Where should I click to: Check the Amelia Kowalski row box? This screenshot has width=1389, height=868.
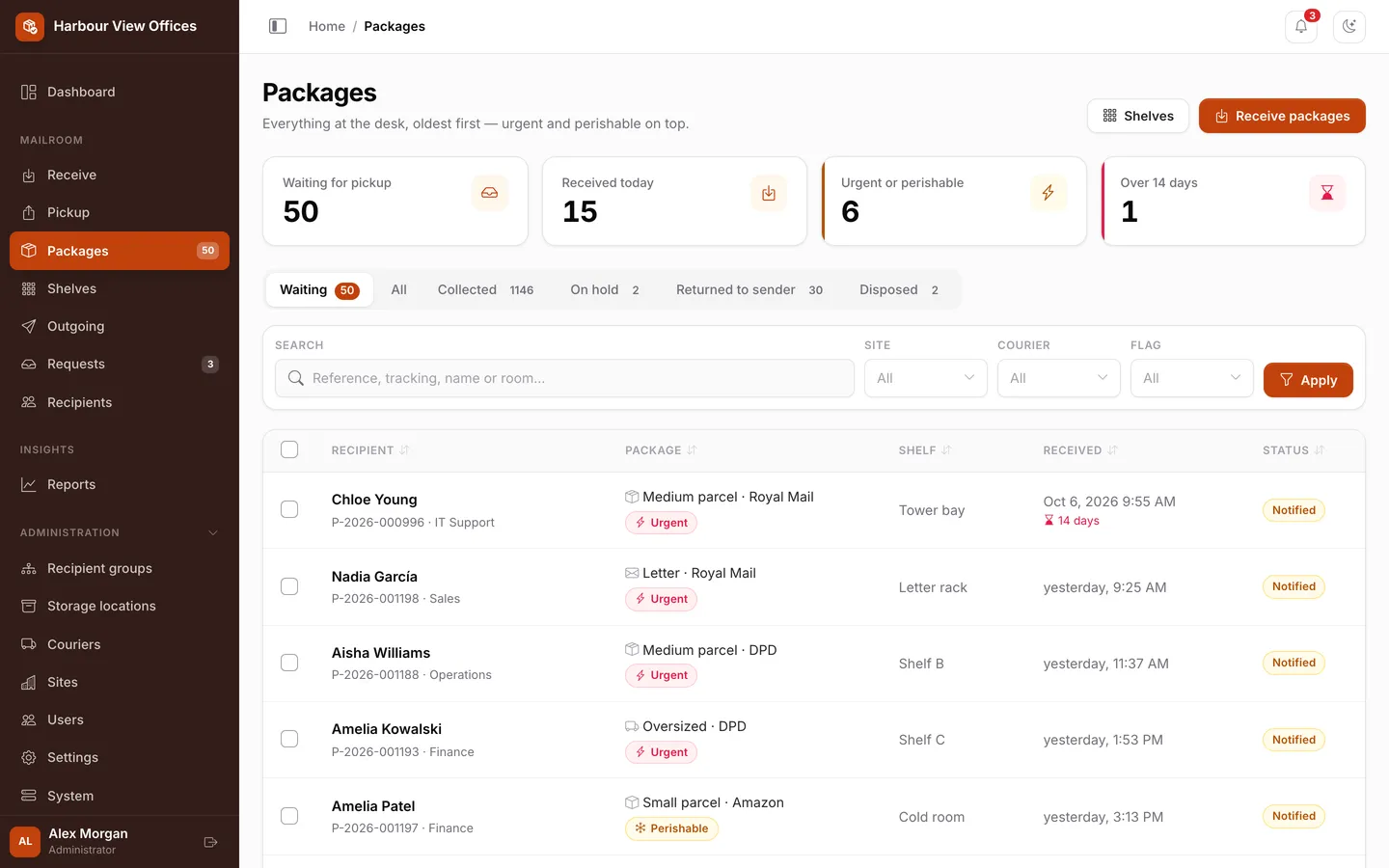[x=289, y=739]
